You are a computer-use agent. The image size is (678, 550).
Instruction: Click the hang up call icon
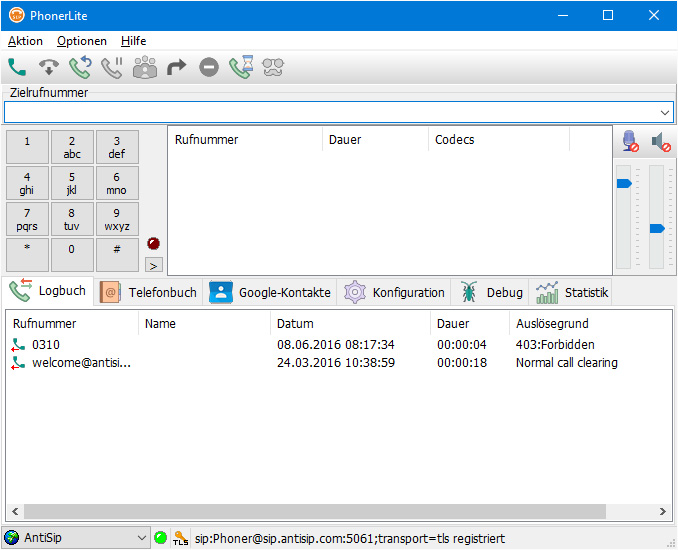click(x=49, y=68)
